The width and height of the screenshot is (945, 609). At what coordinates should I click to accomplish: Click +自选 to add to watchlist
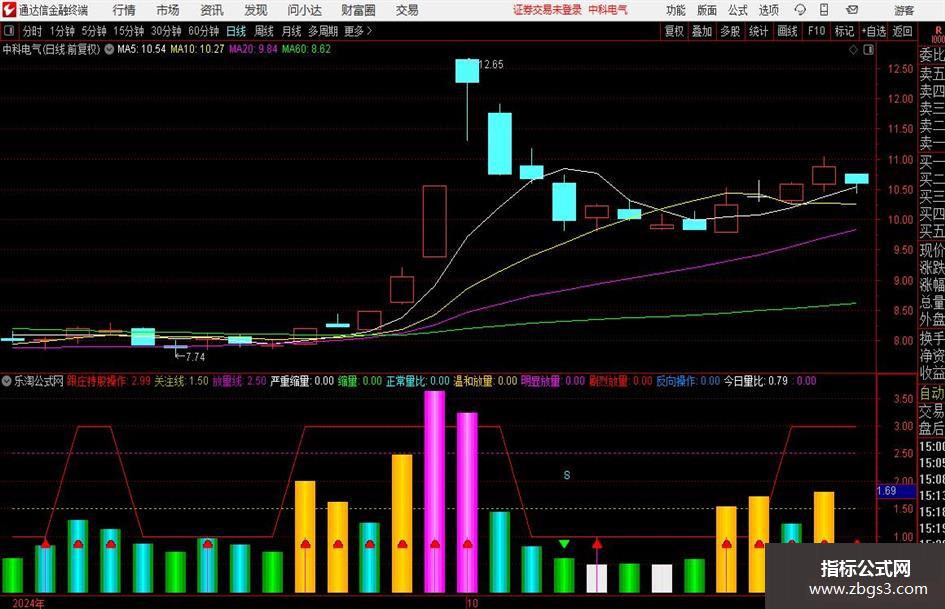tap(874, 31)
